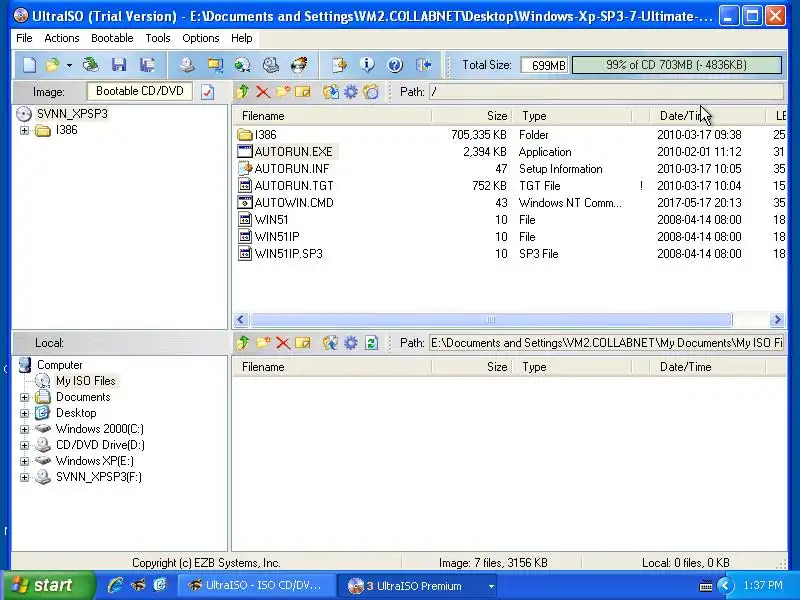The width and height of the screenshot is (800, 600).
Task: Click the Windows start button
Action: (48, 586)
